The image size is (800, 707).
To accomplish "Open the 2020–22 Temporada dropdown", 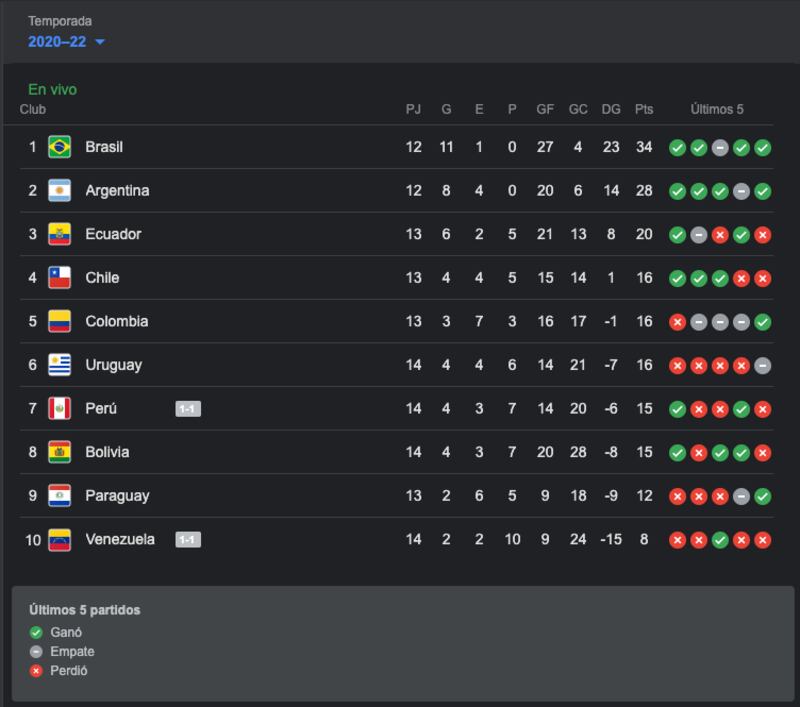I will (66, 41).
